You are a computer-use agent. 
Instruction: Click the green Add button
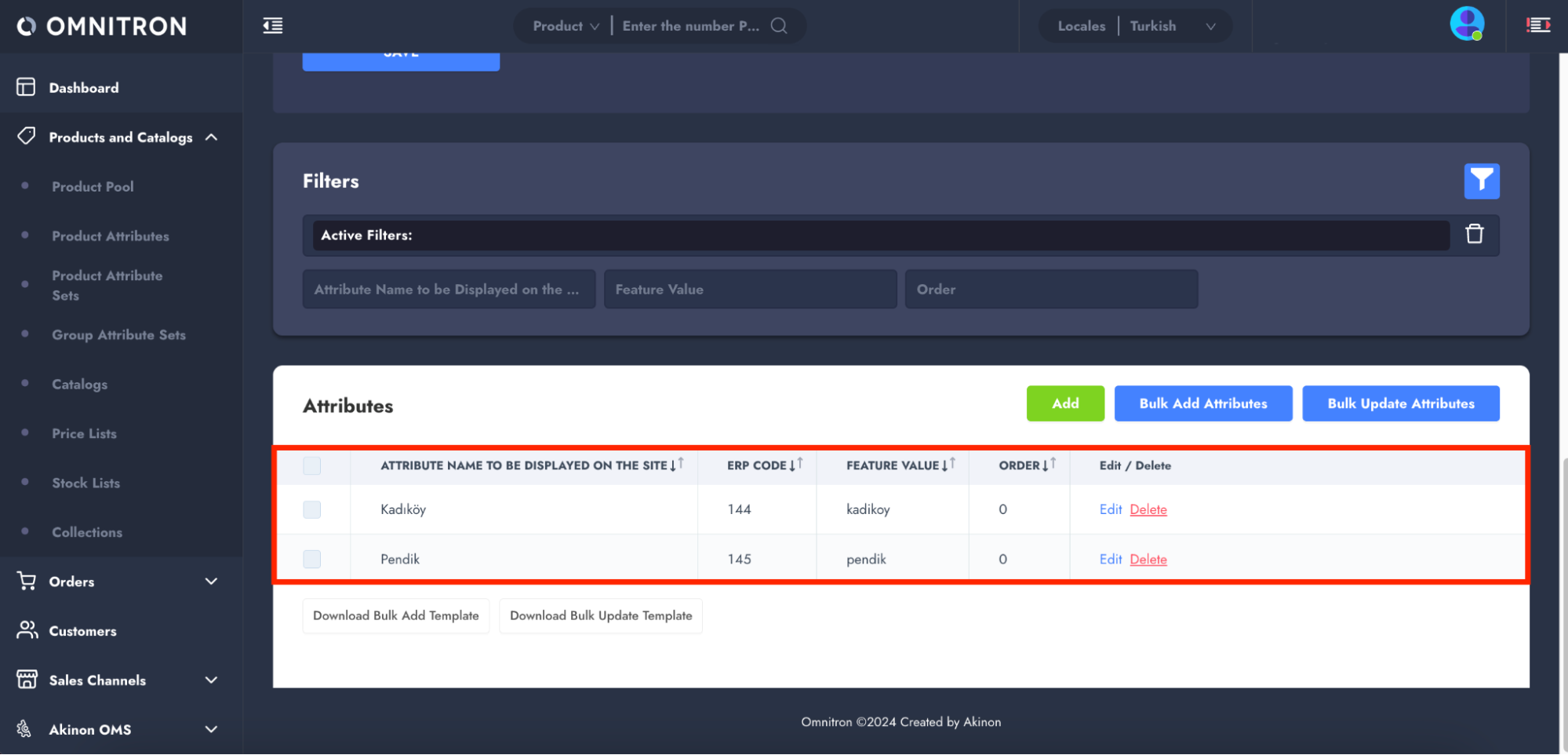(x=1064, y=403)
